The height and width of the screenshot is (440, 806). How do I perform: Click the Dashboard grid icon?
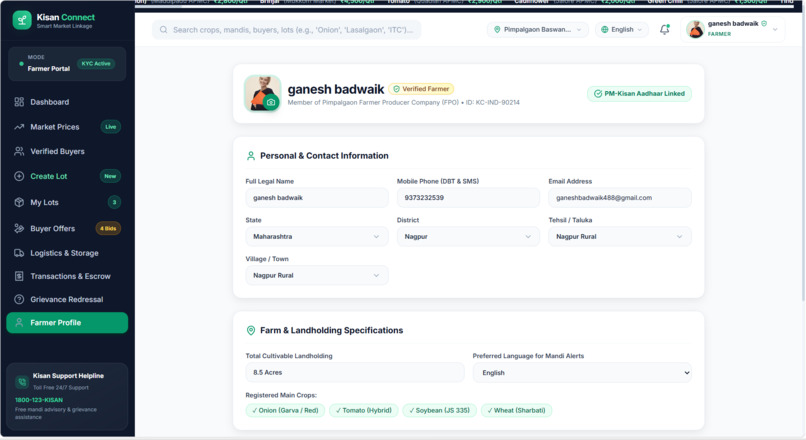19,102
